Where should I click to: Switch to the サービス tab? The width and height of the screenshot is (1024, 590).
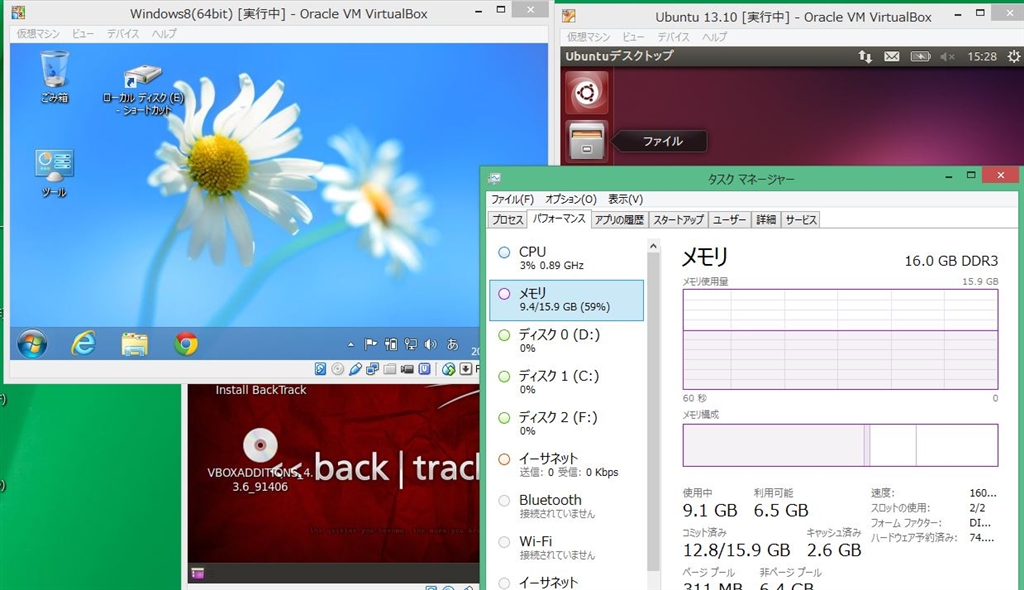[x=801, y=220]
